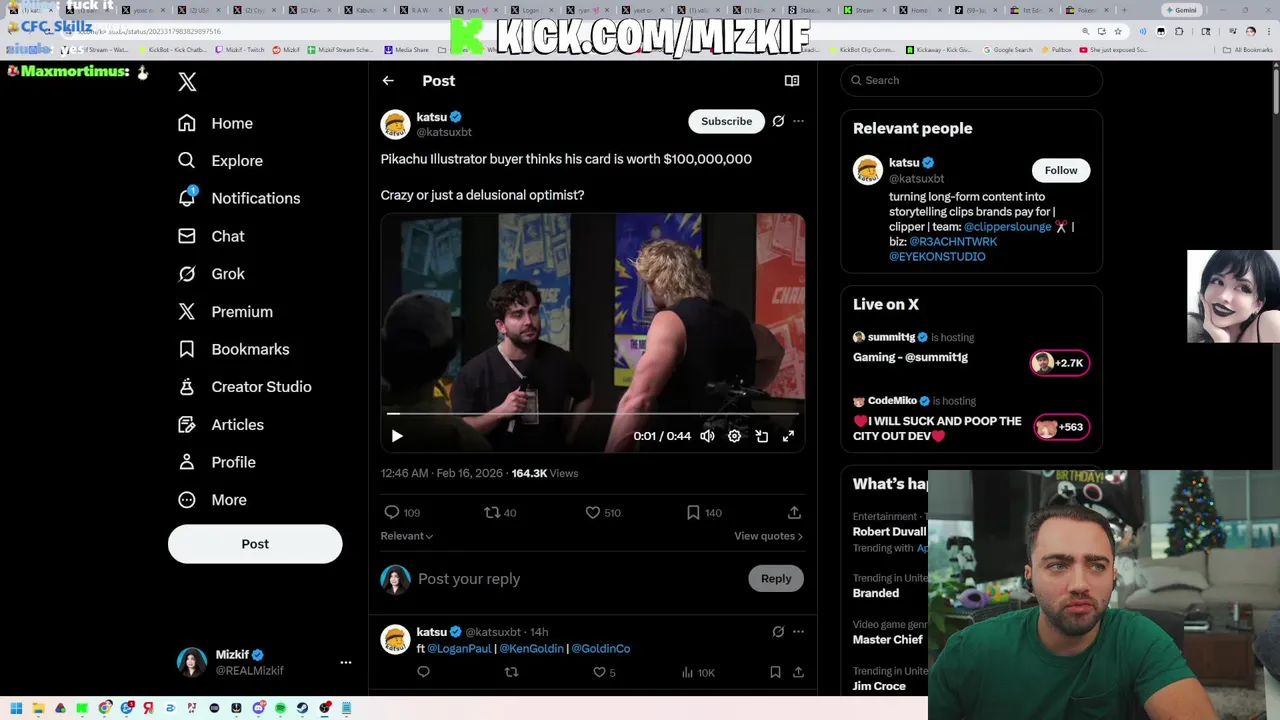Open main post more options menu
This screenshot has height=720, width=1280.
(798, 121)
